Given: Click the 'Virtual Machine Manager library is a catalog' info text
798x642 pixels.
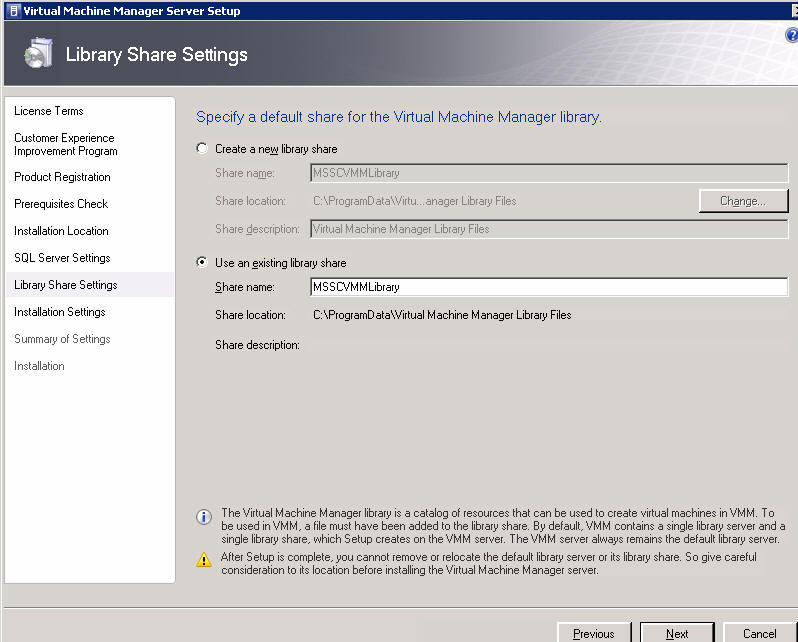Looking at the screenshot, I should point(503,526).
